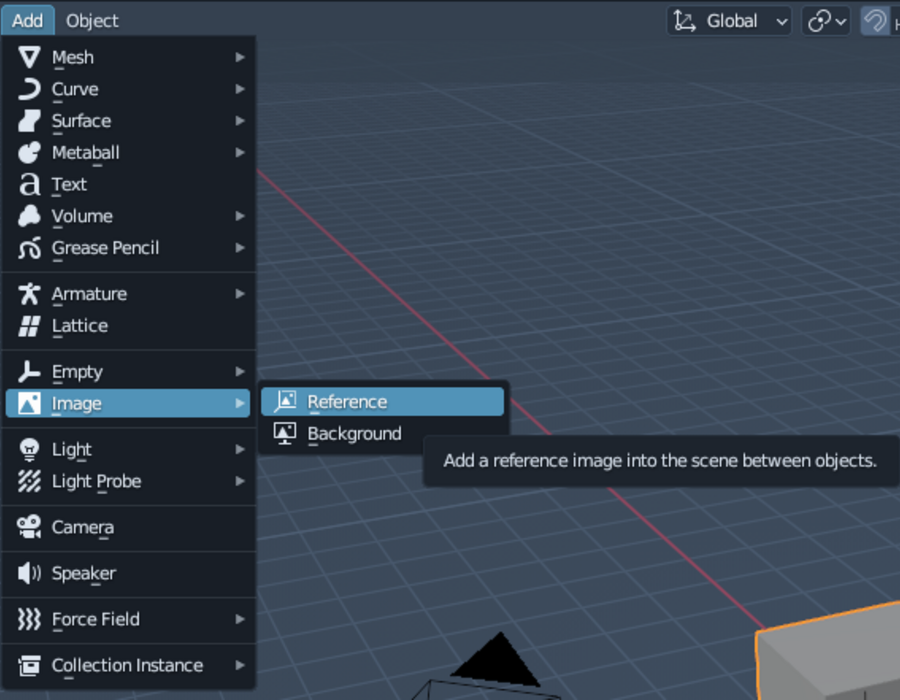This screenshot has height=700, width=900.
Task: Choose Reference from Image submenu
Action: [382, 402]
